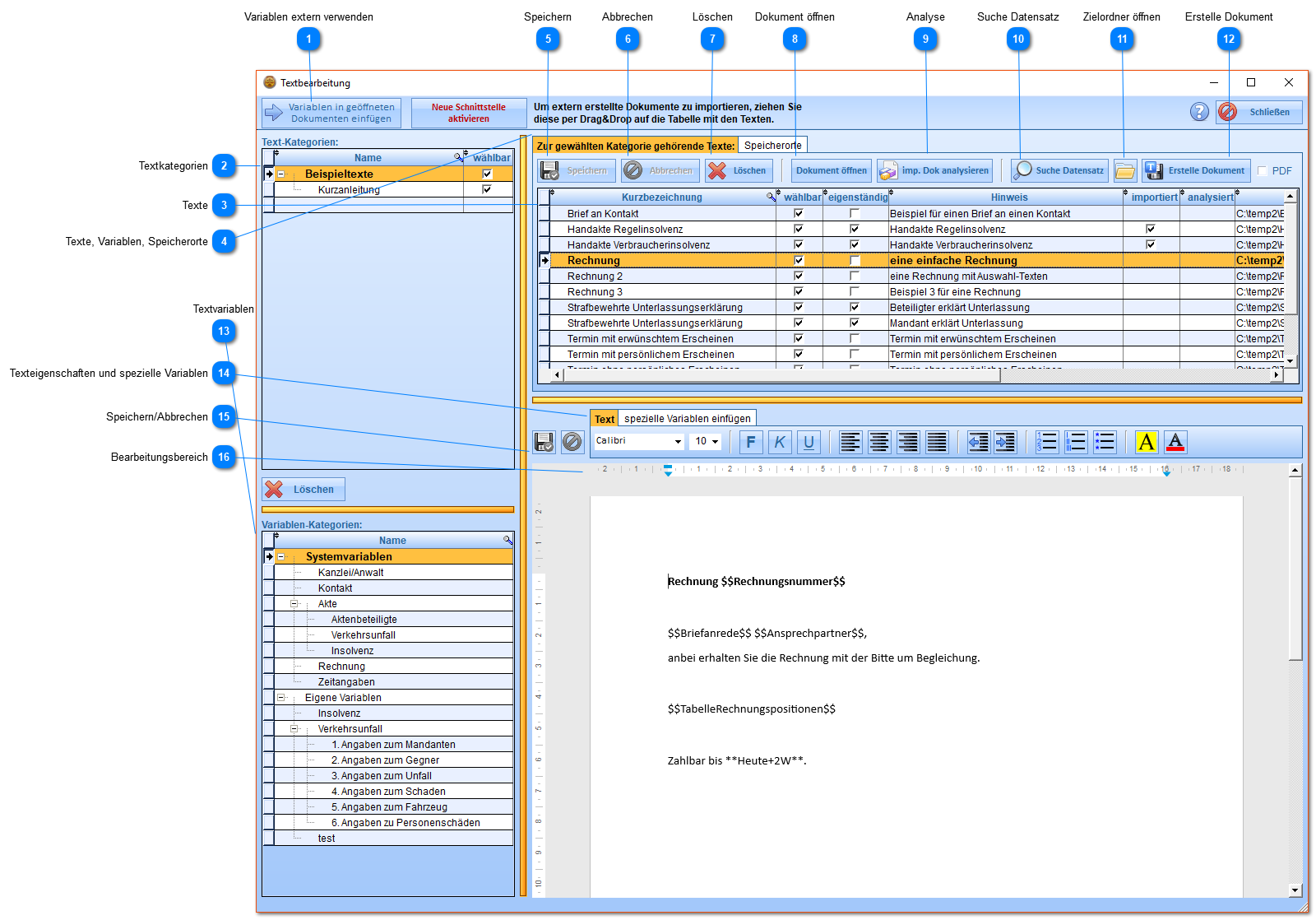Toggle wählbar checkbox for Kurzanleitung

point(487,189)
